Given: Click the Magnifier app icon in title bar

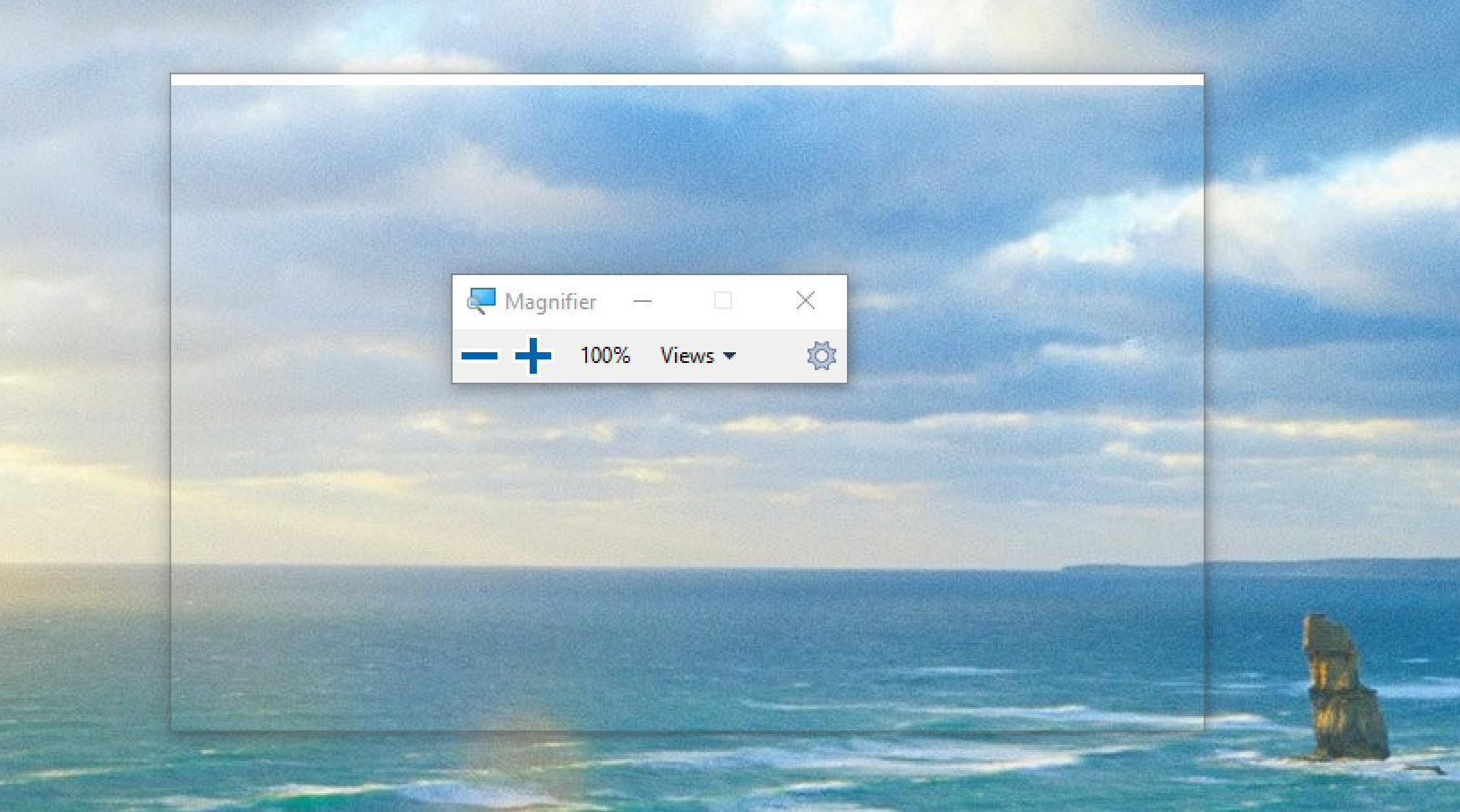Looking at the screenshot, I should click(x=481, y=301).
